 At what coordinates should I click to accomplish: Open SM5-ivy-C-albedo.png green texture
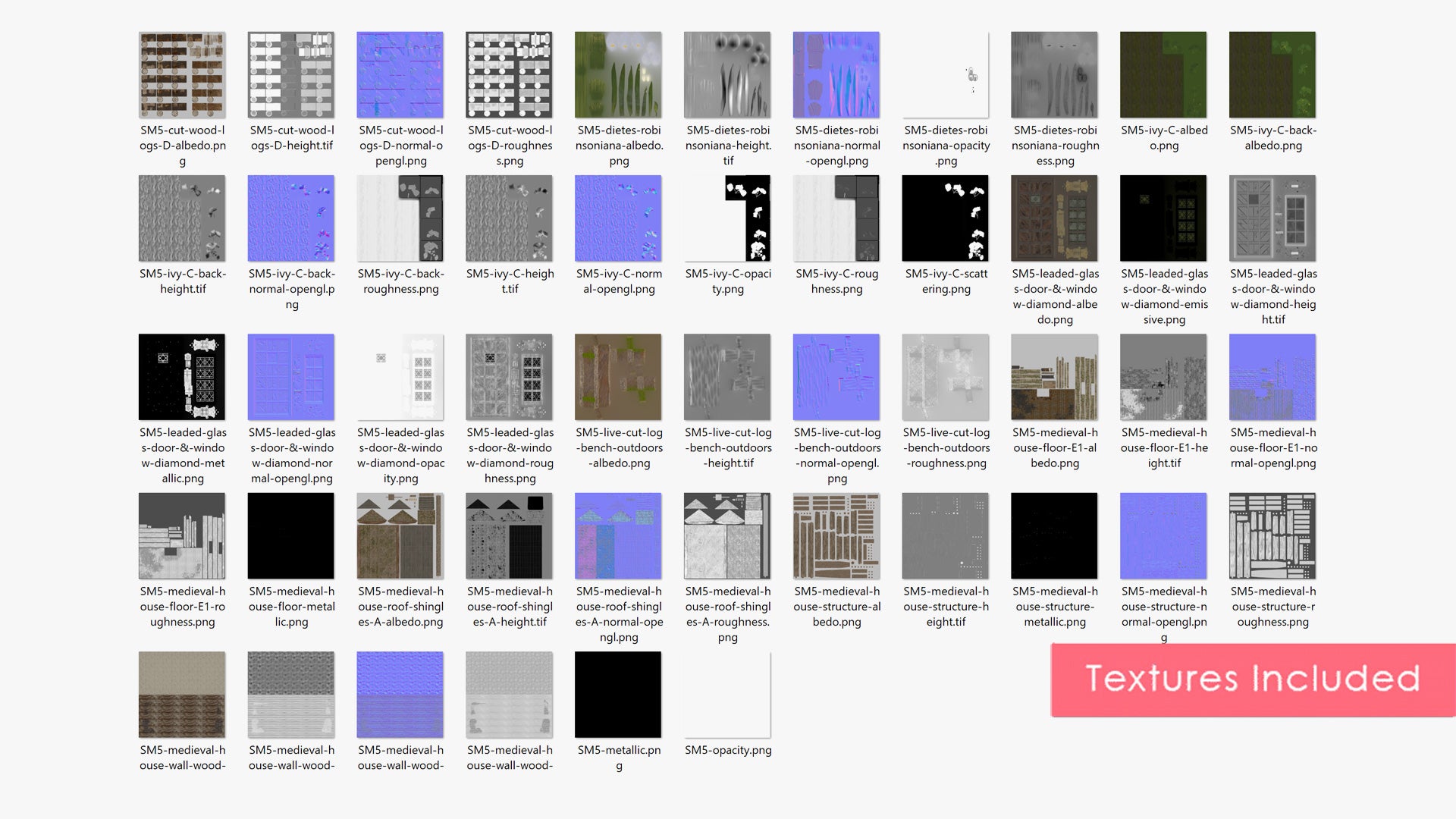1163,74
